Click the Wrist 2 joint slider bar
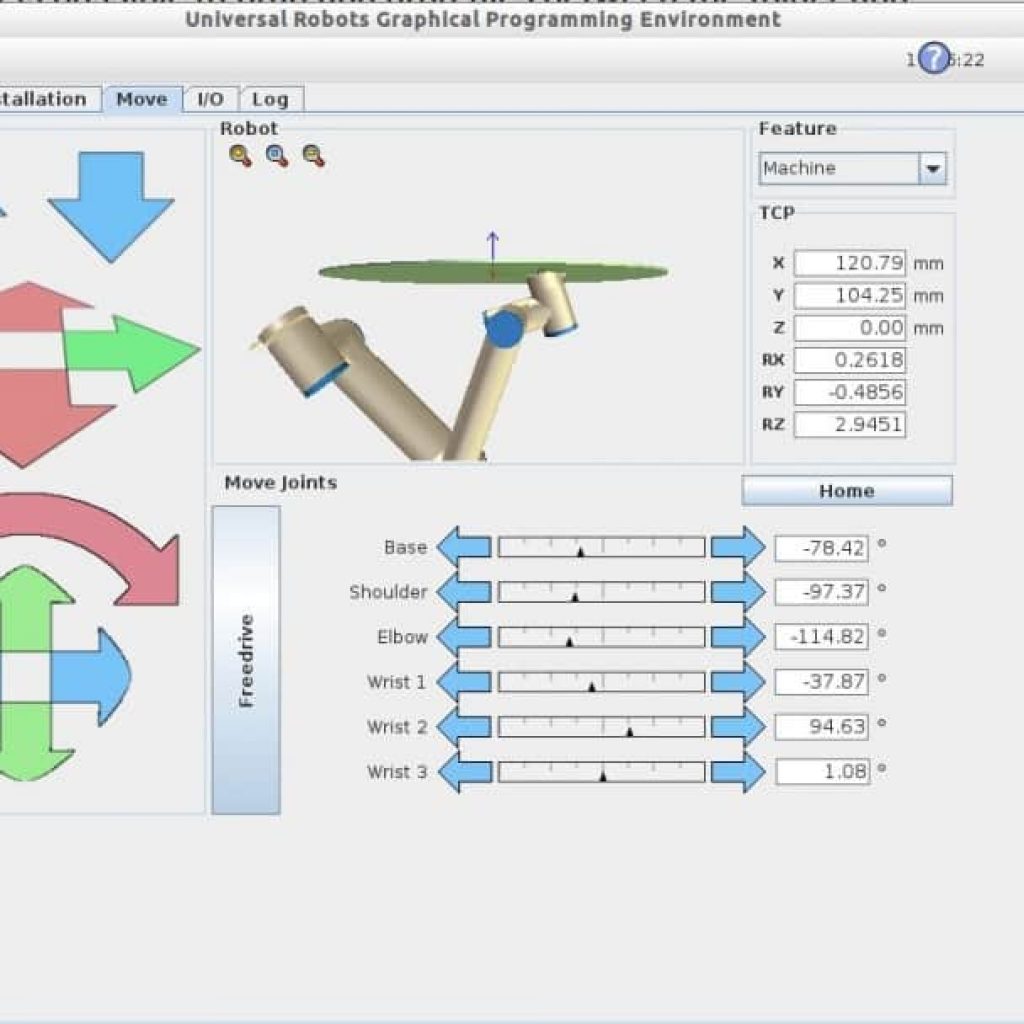This screenshot has width=1024, height=1024. click(601, 727)
